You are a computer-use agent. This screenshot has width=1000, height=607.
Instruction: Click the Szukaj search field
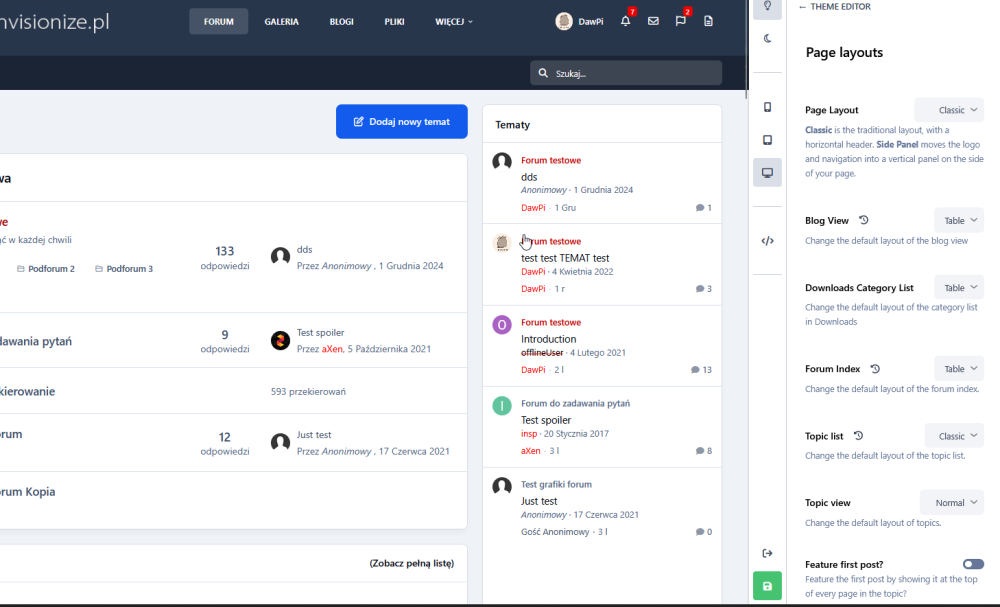[632, 73]
